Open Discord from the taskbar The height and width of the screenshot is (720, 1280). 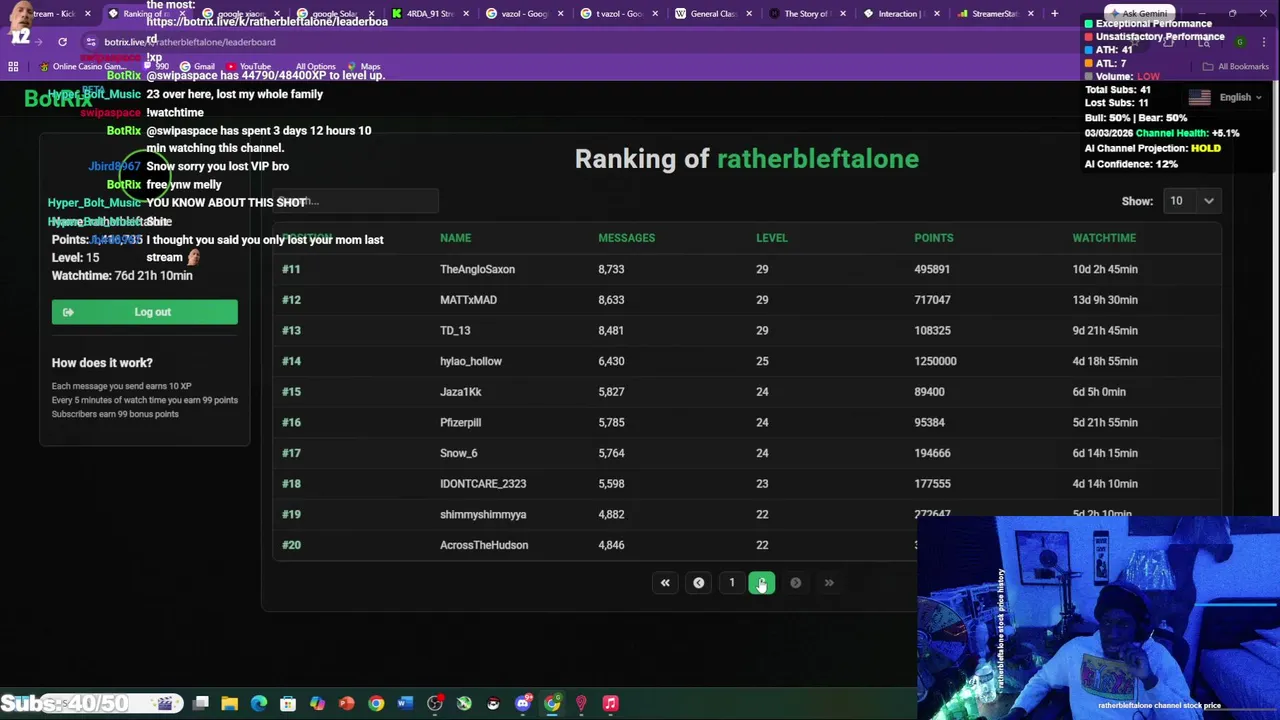(522, 704)
